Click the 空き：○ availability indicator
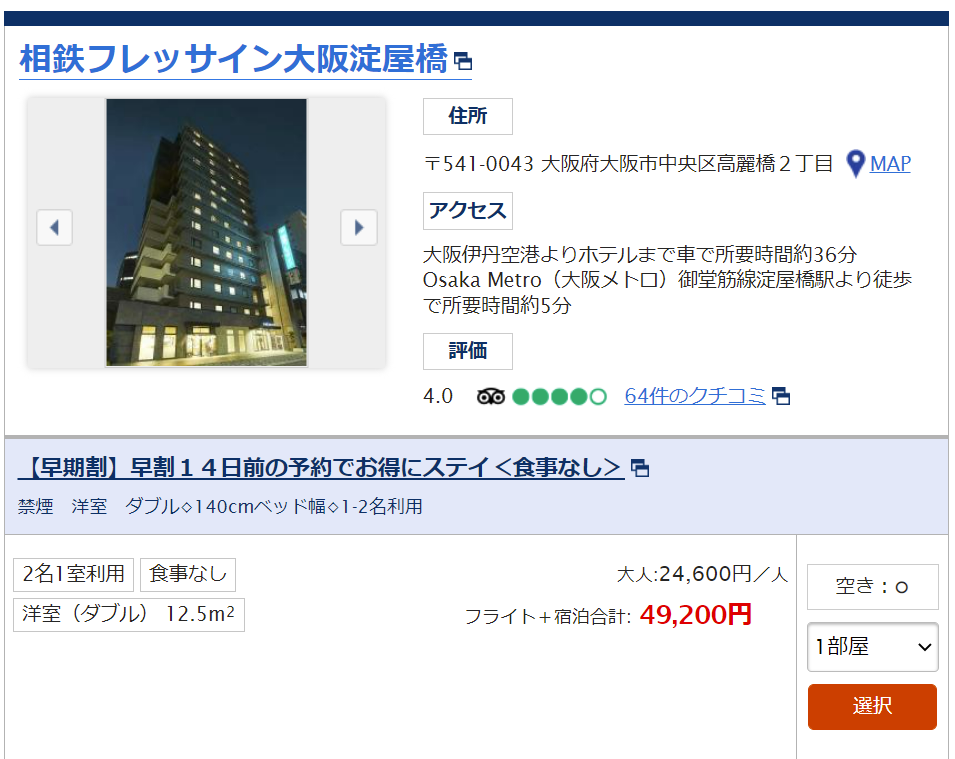This screenshot has width=955, height=759. [872, 587]
